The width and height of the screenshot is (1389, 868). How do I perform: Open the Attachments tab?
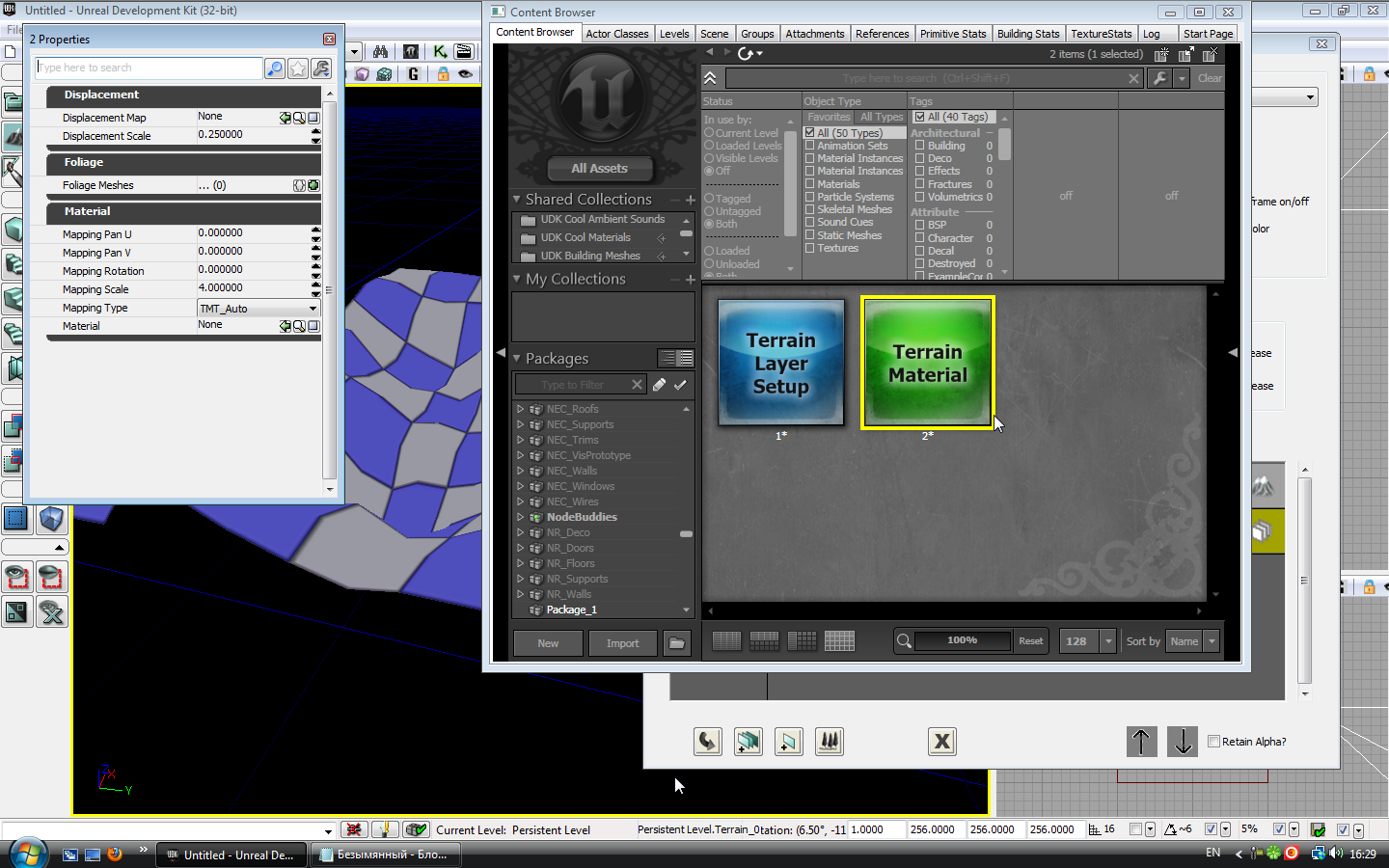point(815,34)
